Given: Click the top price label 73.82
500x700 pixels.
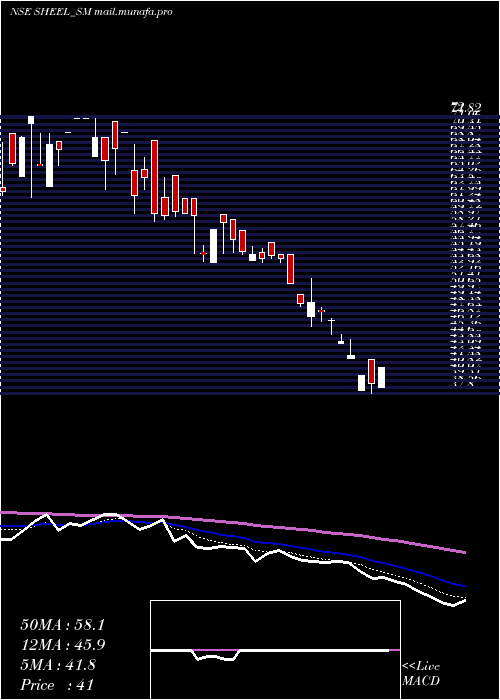Looking at the screenshot, I should pyautogui.click(x=466, y=108).
